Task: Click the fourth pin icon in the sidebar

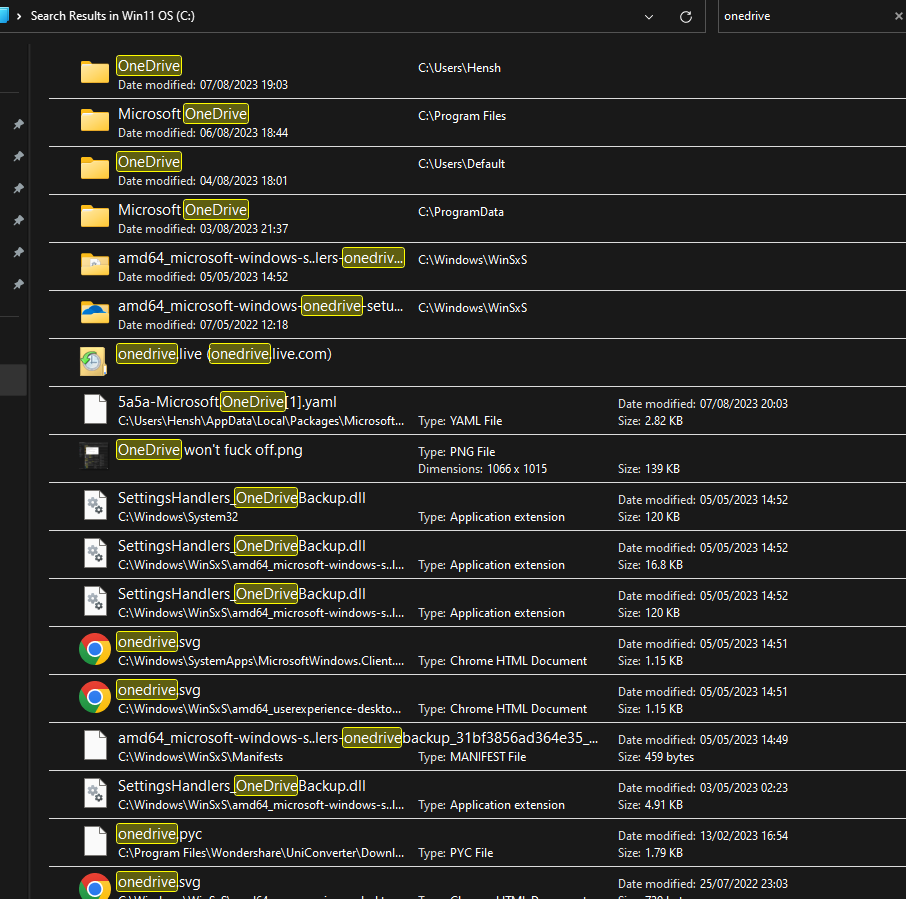Action: (18, 220)
